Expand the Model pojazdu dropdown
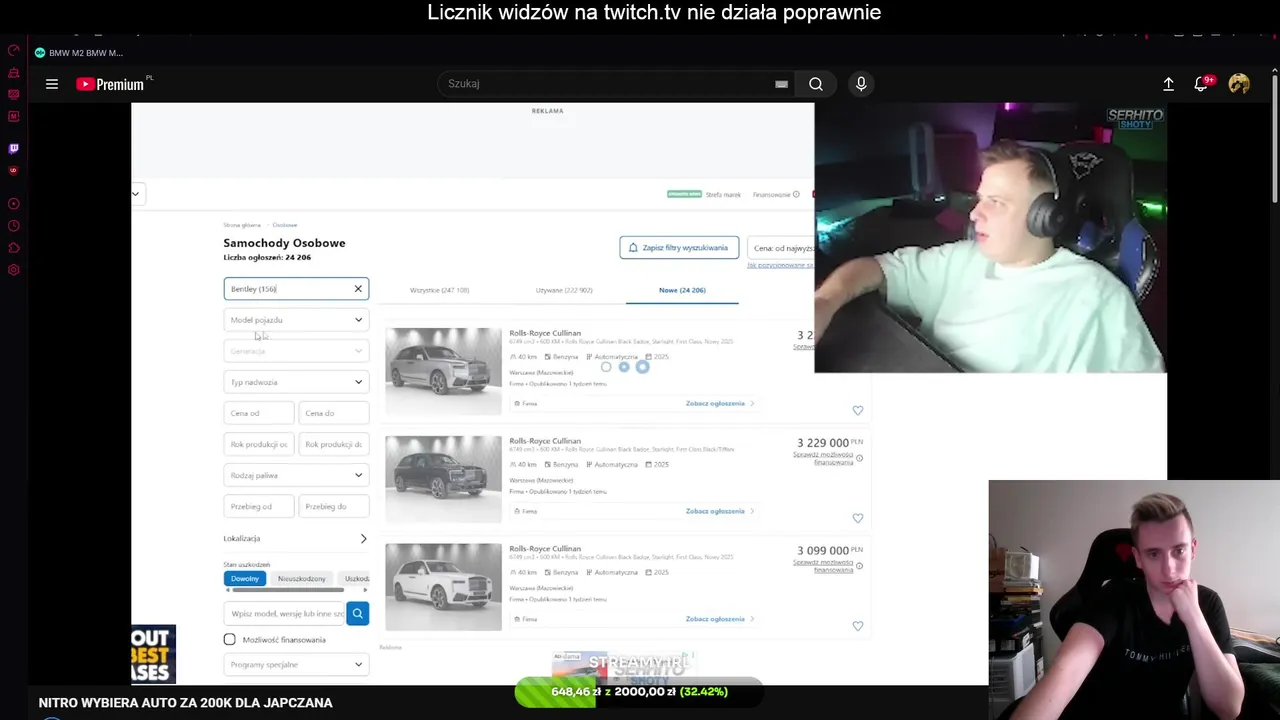This screenshot has width=1280, height=720. pos(296,320)
